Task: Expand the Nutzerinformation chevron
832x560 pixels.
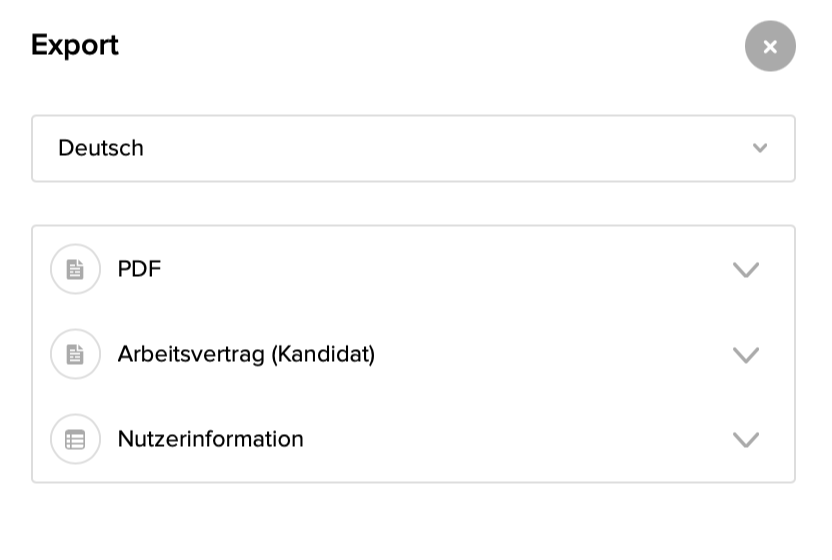Action: coord(746,440)
